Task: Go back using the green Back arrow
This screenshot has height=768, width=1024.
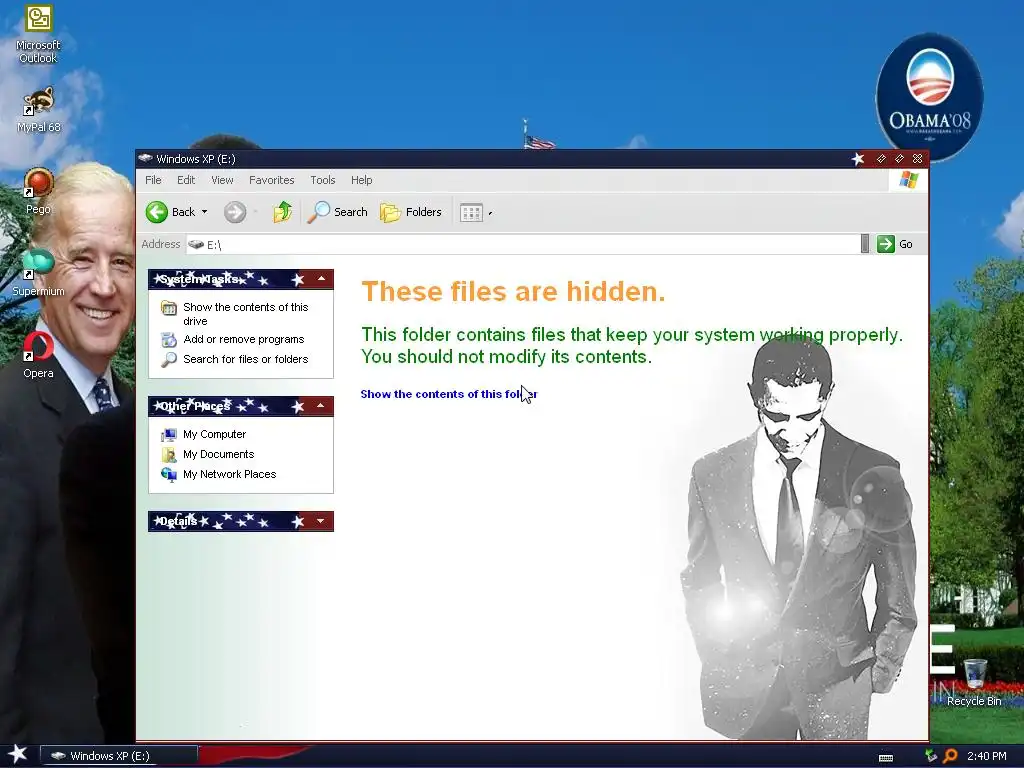Action: [x=157, y=212]
